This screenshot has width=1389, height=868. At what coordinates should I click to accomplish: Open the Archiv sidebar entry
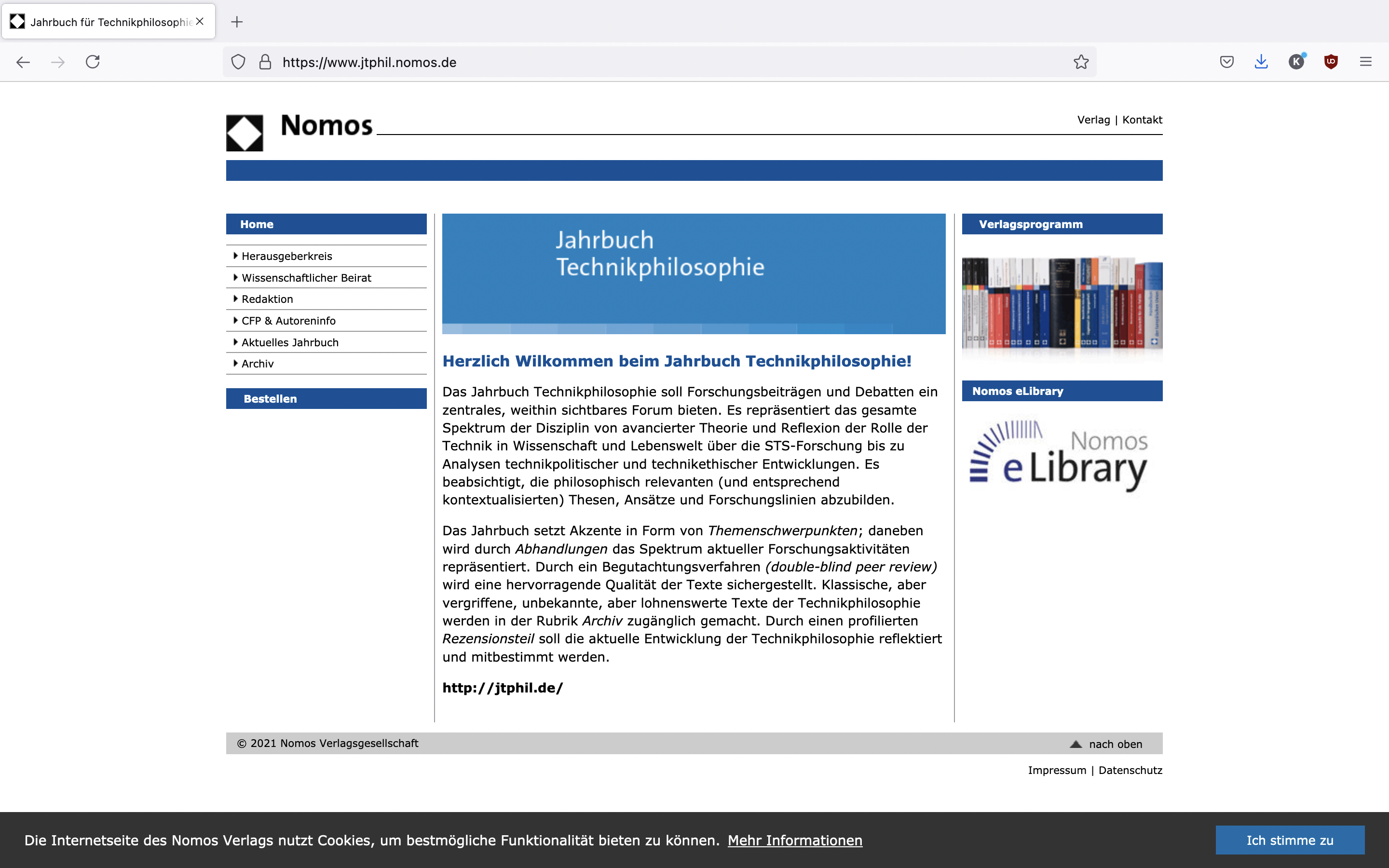(257, 364)
